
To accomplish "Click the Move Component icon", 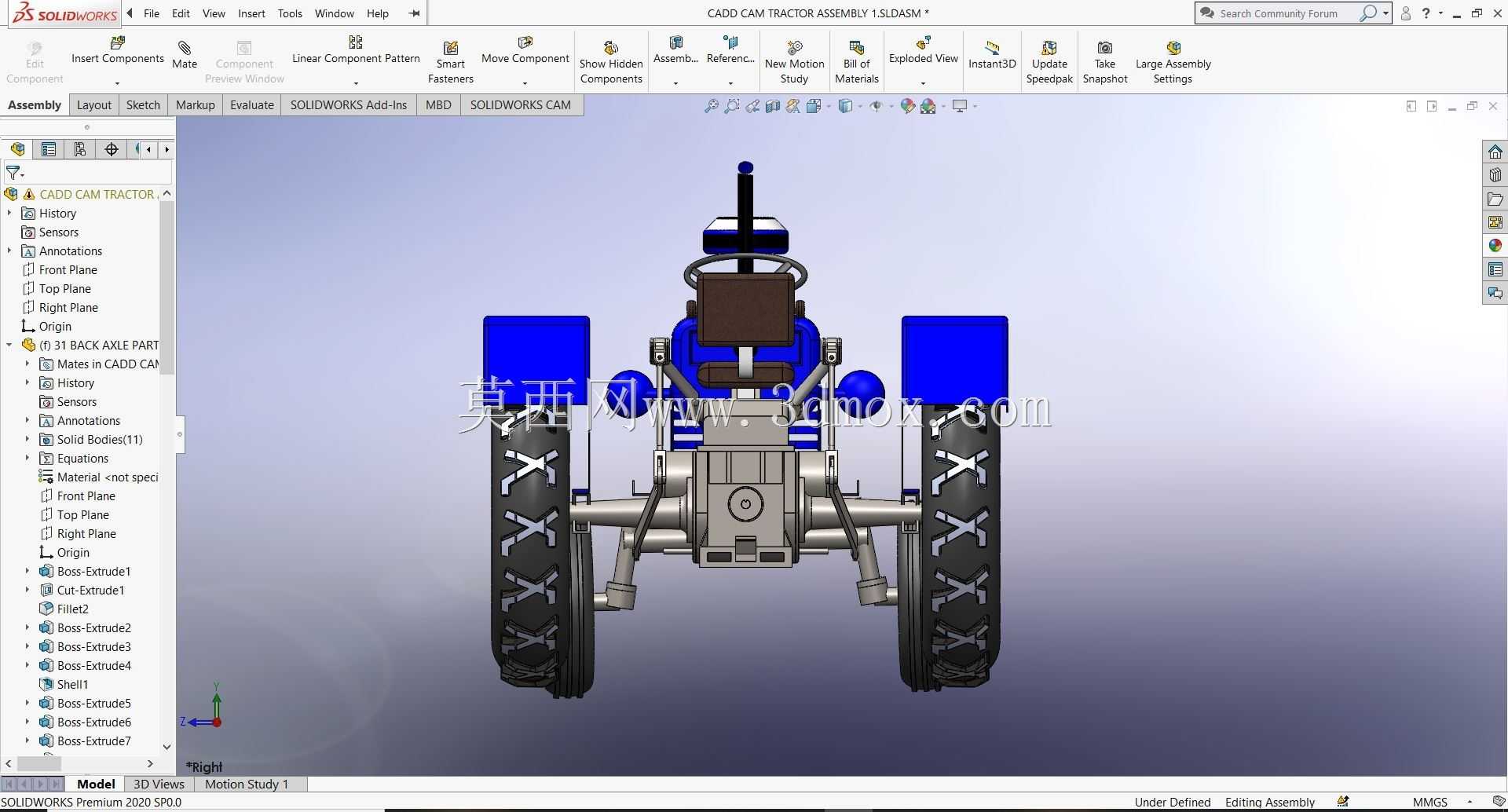I will (x=525, y=42).
